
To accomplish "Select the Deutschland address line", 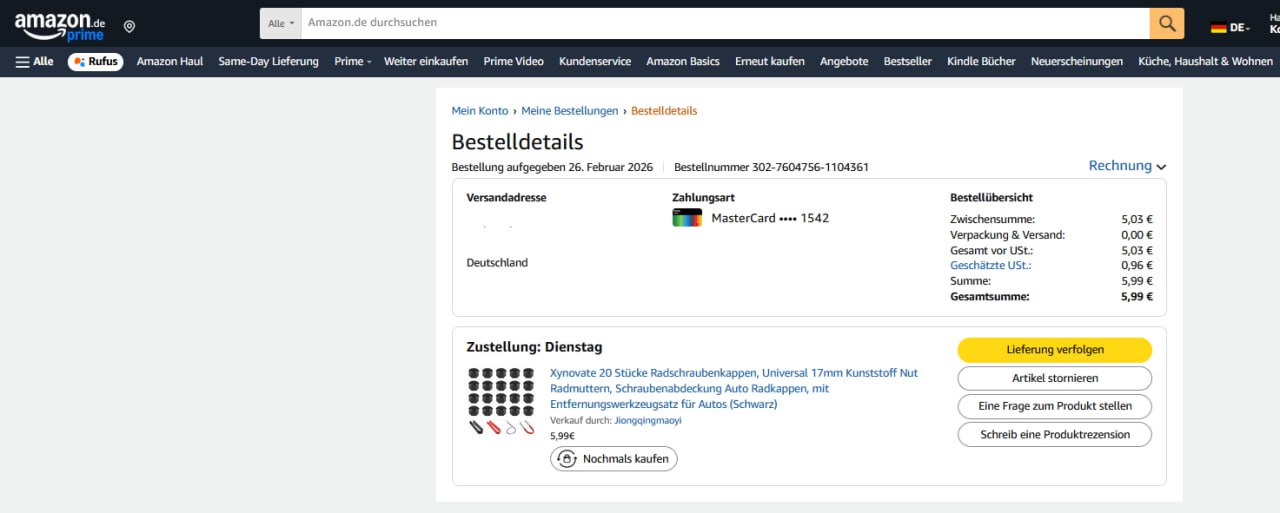I will coord(497,263).
